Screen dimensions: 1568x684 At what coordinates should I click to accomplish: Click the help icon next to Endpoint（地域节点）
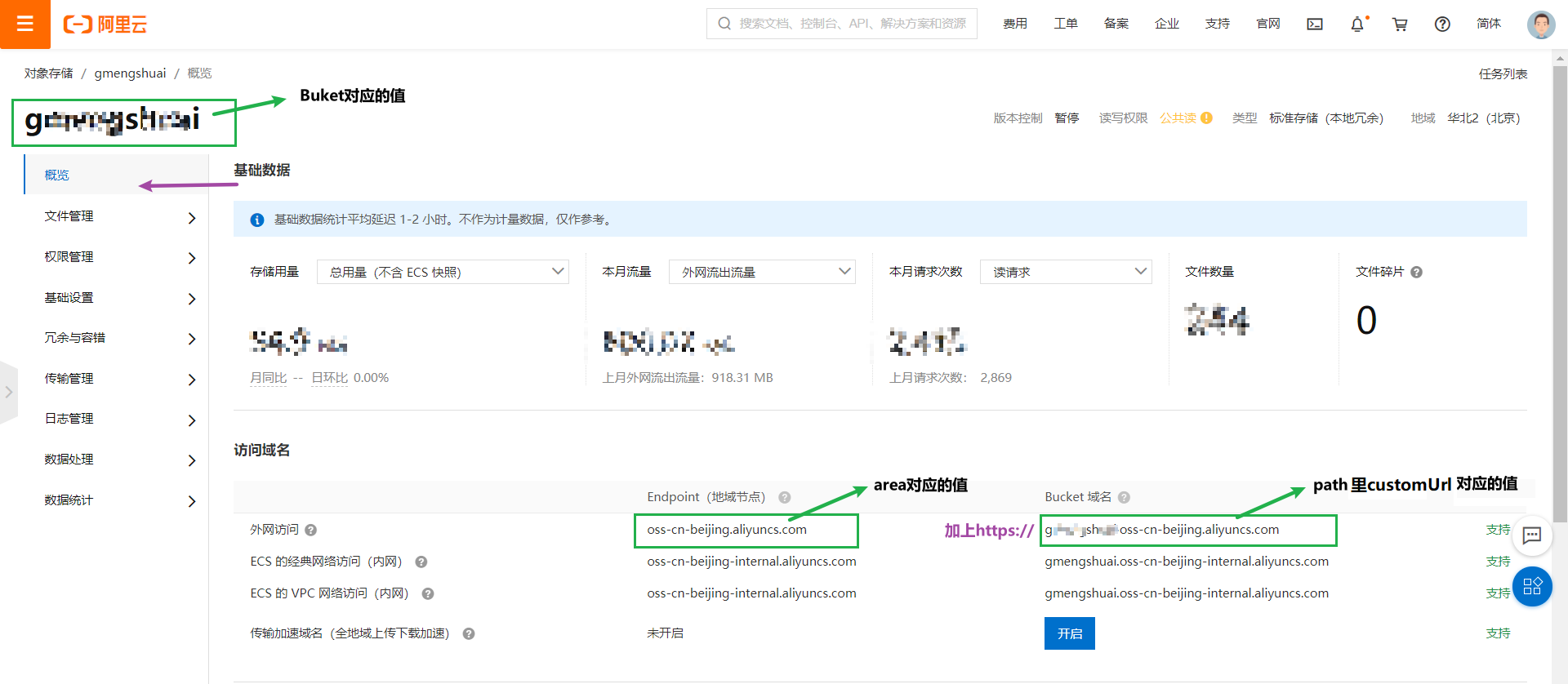[x=784, y=497]
